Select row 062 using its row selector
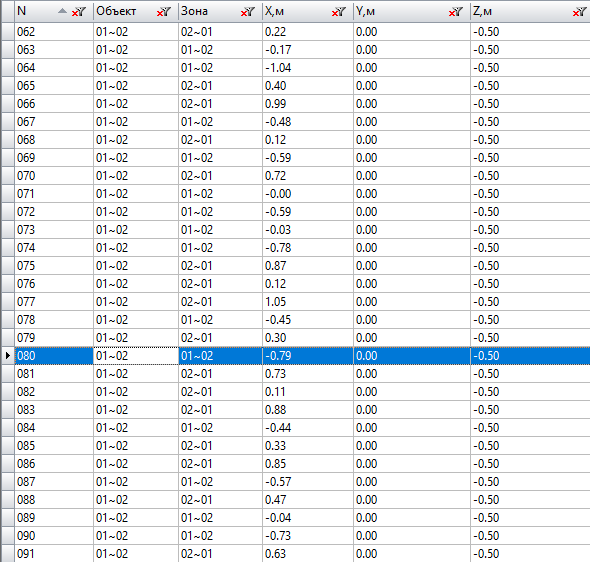The image size is (590, 562). [x=8, y=32]
